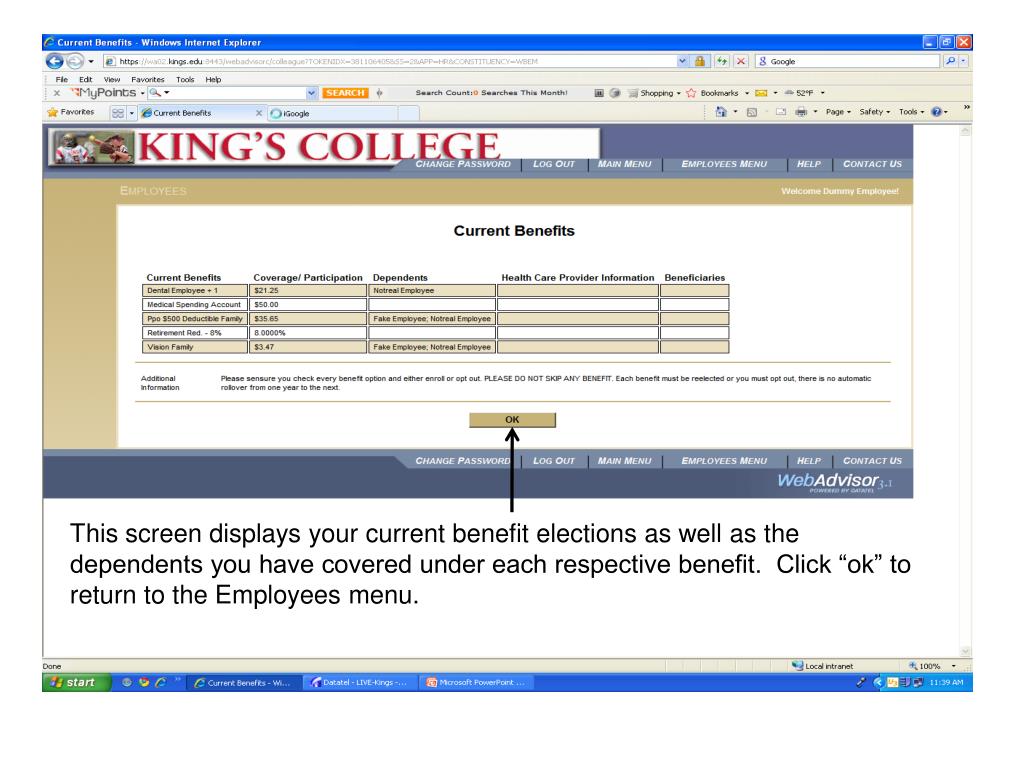
Task: Click the browser Forward arrow button
Action: click(75, 61)
